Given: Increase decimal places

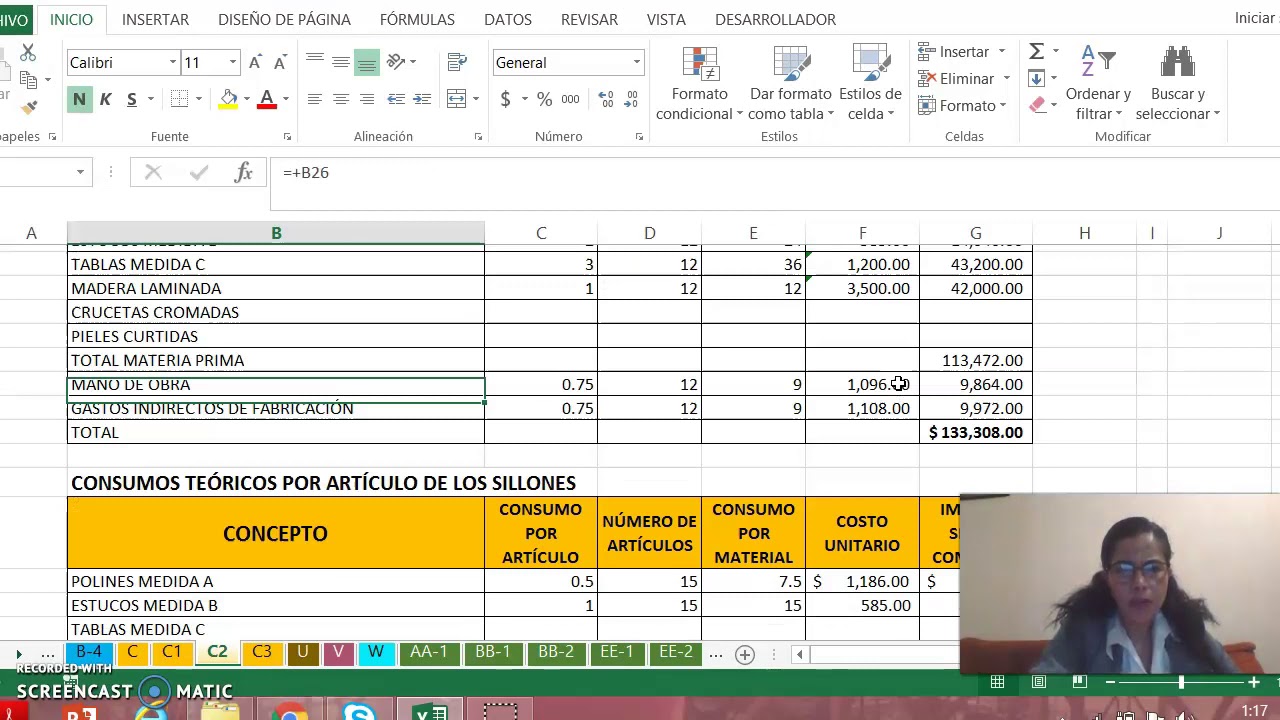Looking at the screenshot, I should coord(606,99).
